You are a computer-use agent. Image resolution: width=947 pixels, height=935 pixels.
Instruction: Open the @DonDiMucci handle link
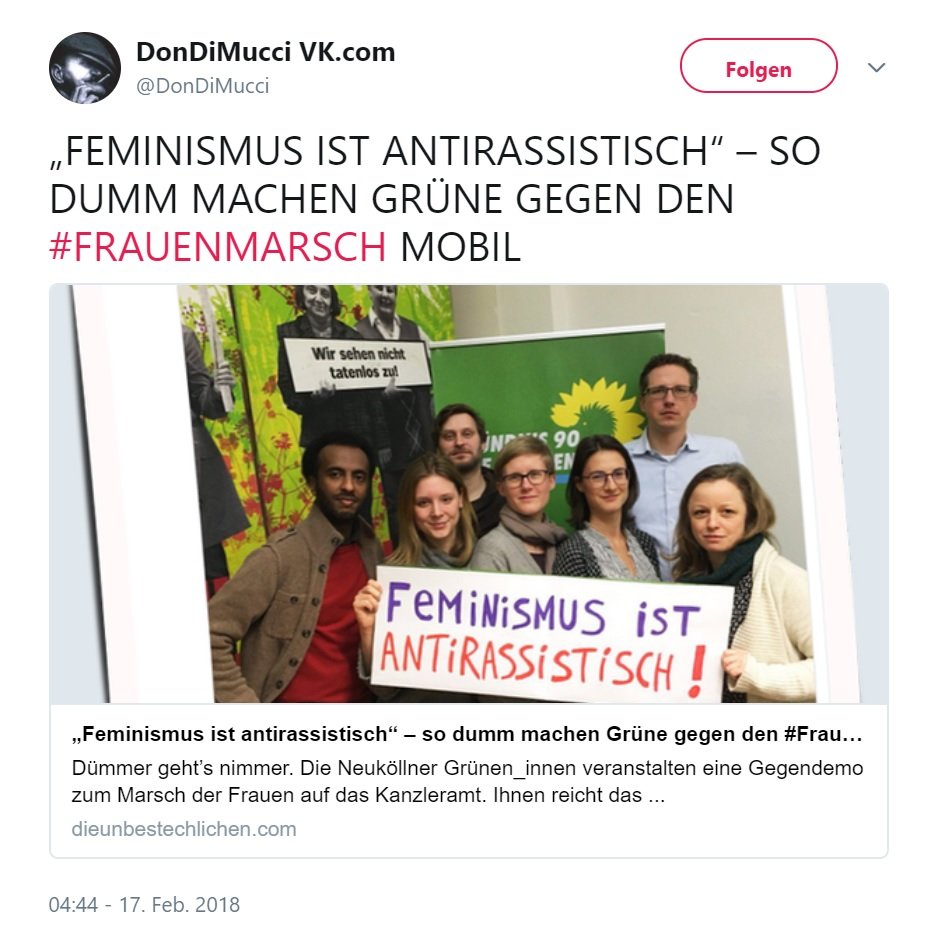pyautogui.click(x=203, y=86)
